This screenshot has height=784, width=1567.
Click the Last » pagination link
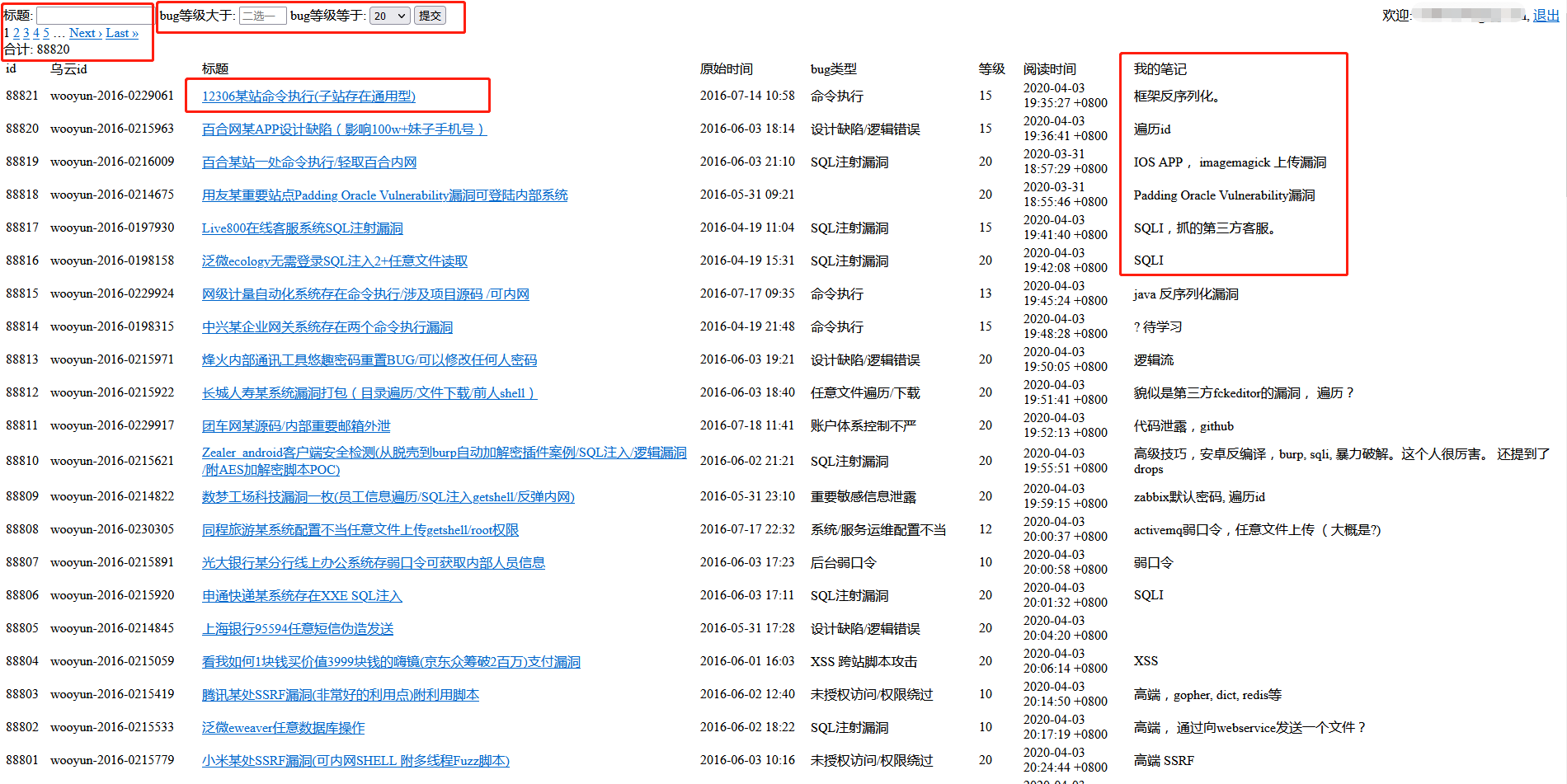click(122, 33)
